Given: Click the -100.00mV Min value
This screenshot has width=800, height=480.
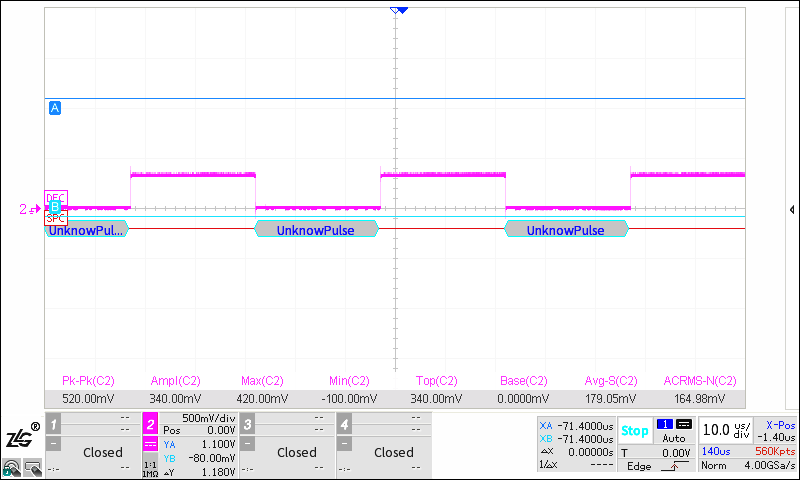Looking at the screenshot, I should point(349,399).
